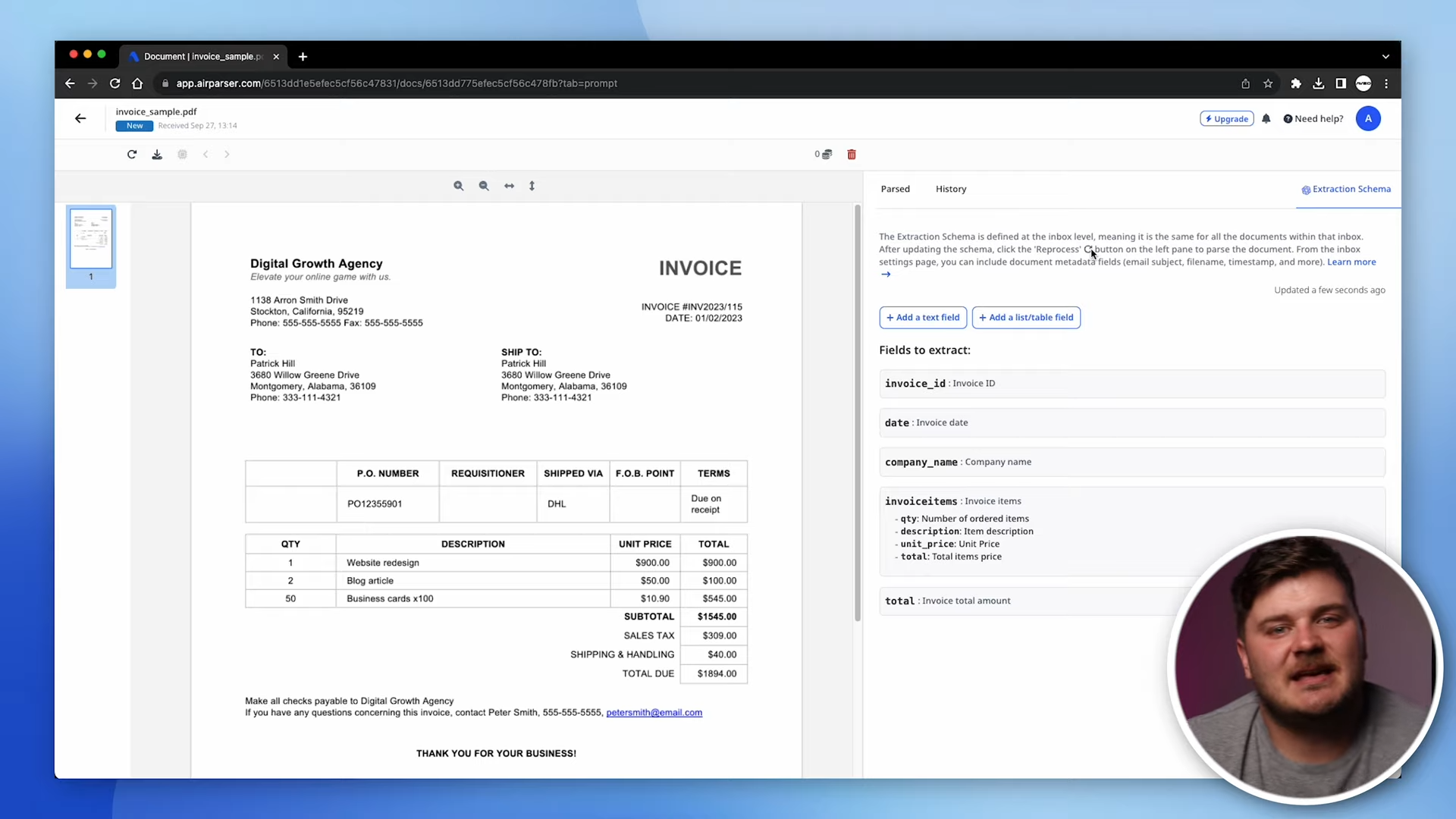The width and height of the screenshot is (1456, 819).
Task: Download the document via toolbar icon
Action: pyautogui.click(x=157, y=155)
